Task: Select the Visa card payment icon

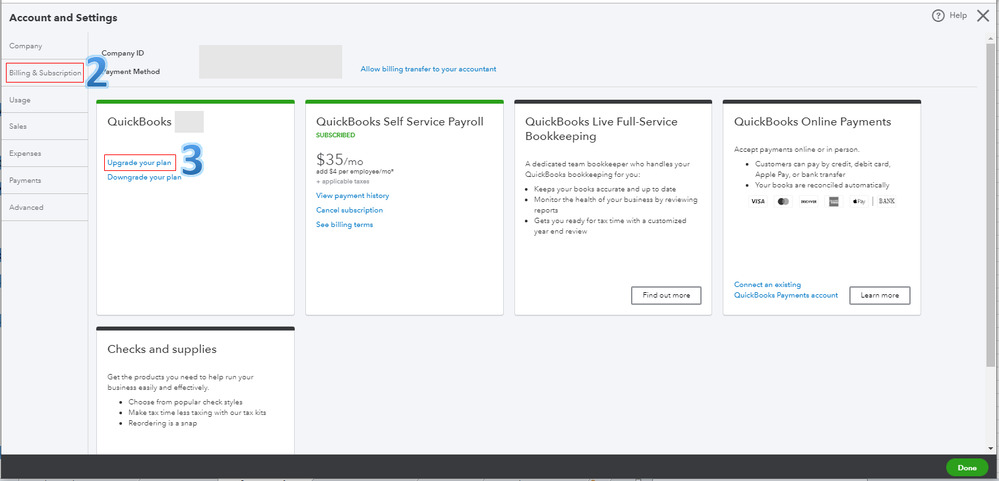Action: coord(758,201)
